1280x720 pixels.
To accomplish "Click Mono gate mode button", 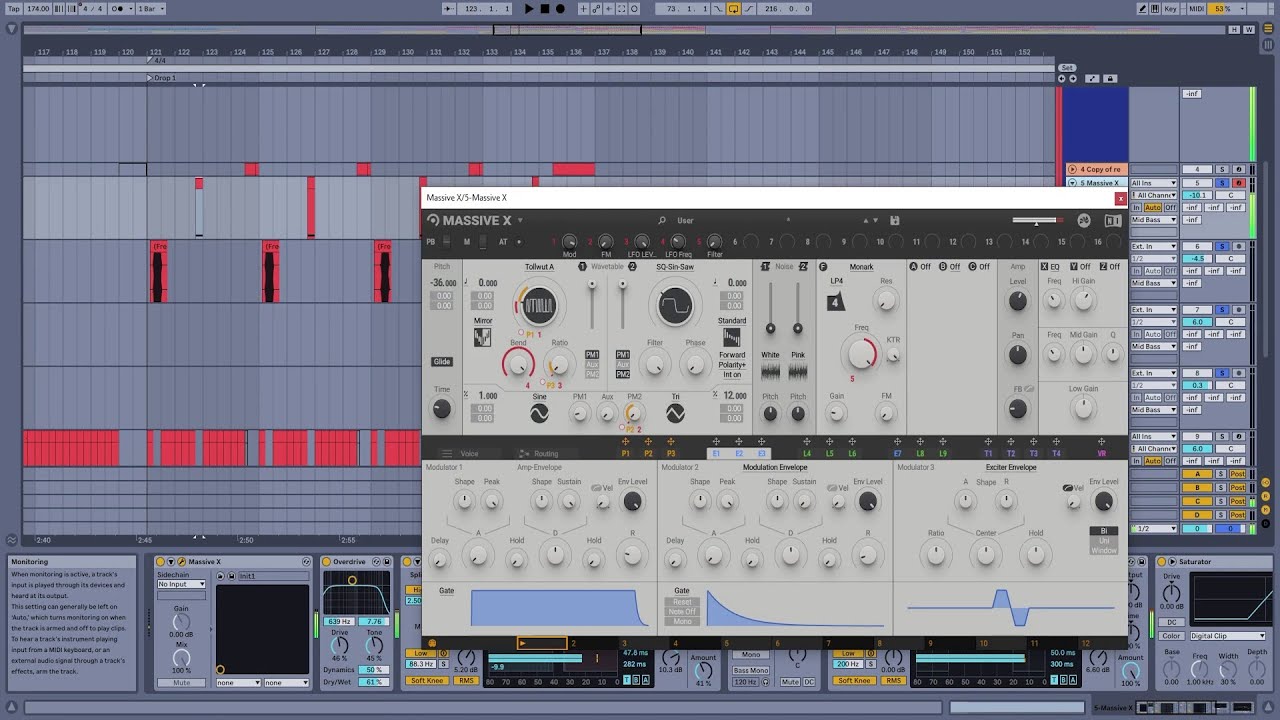I will click(x=683, y=622).
